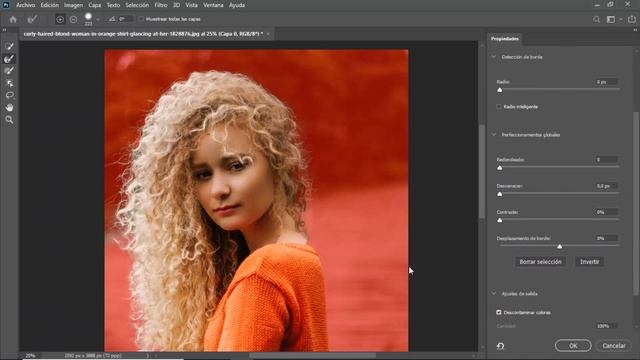Image resolution: width=640 pixels, height=360 pixels.
Task: Open the Vista menu
Action: pos(191,5)
